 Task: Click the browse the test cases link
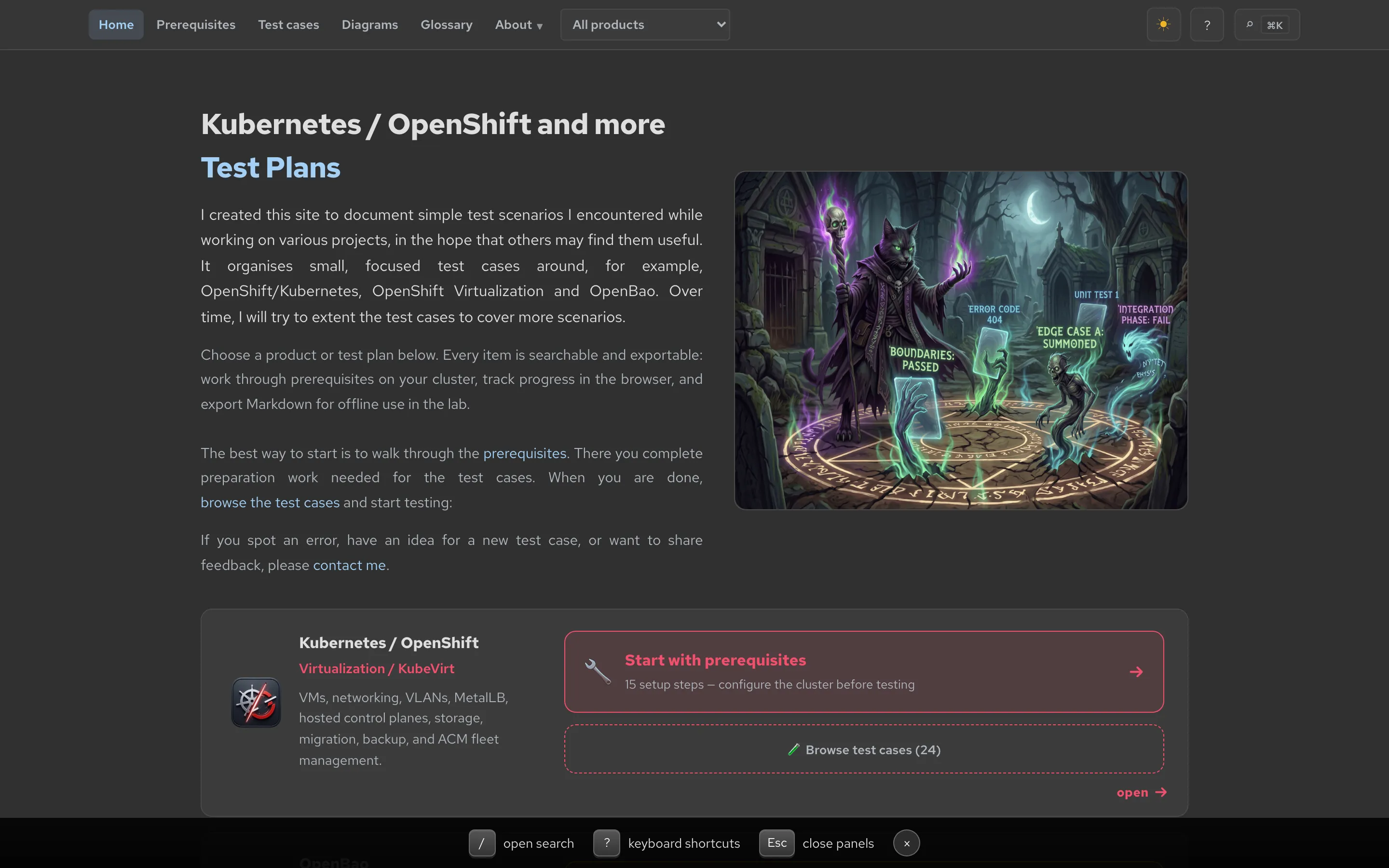(x=271, y=502)
